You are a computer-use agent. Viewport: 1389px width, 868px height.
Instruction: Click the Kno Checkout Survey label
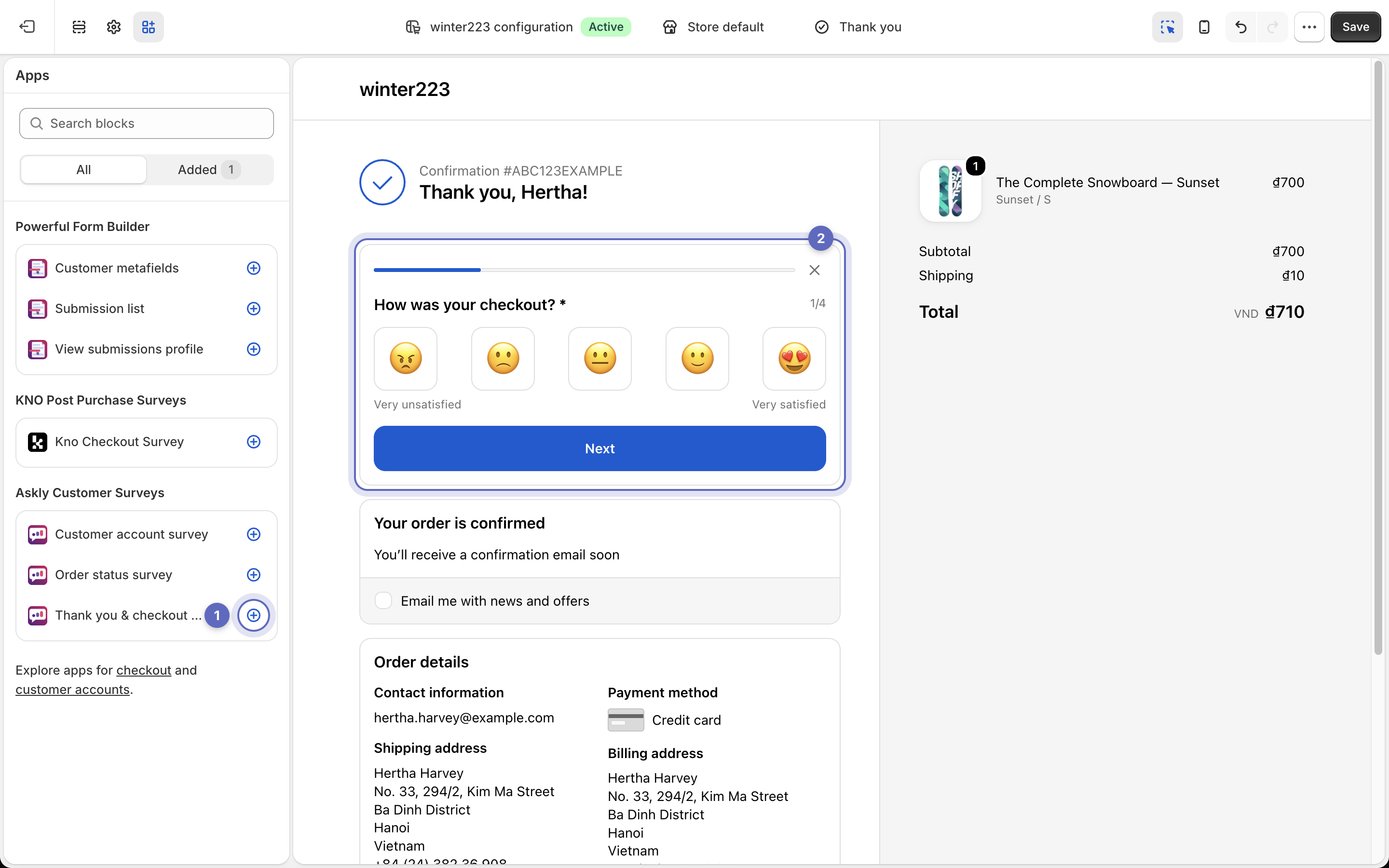(x=120, y=441)
